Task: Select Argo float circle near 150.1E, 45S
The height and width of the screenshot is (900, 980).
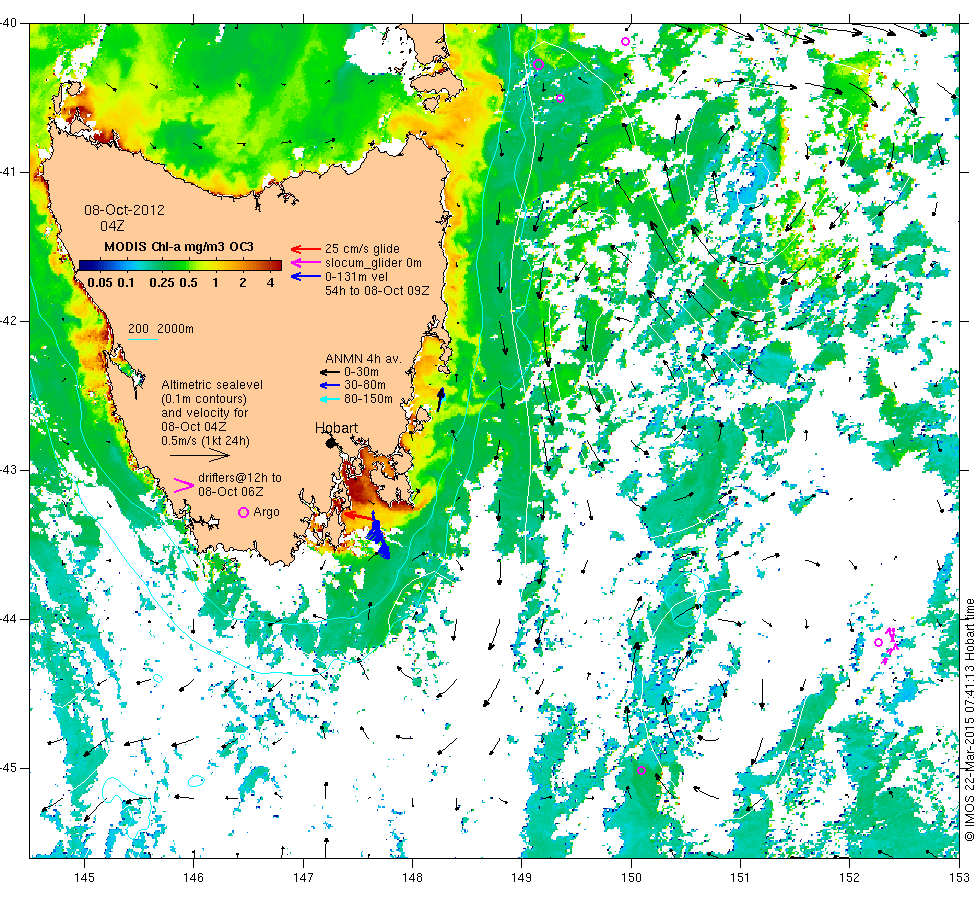Action: [x=641, y=771]
